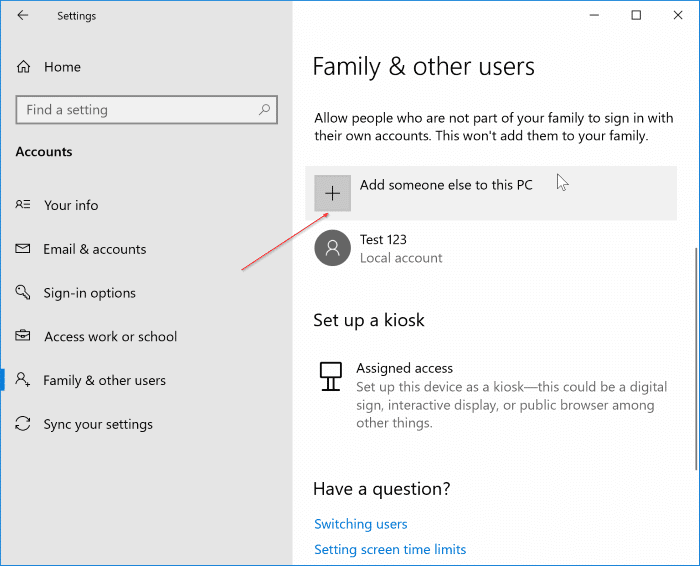Viewport: 700px width, 566px height.
Task: Click the vertical scrollbar on the right
Action: (x=696, y=359)
